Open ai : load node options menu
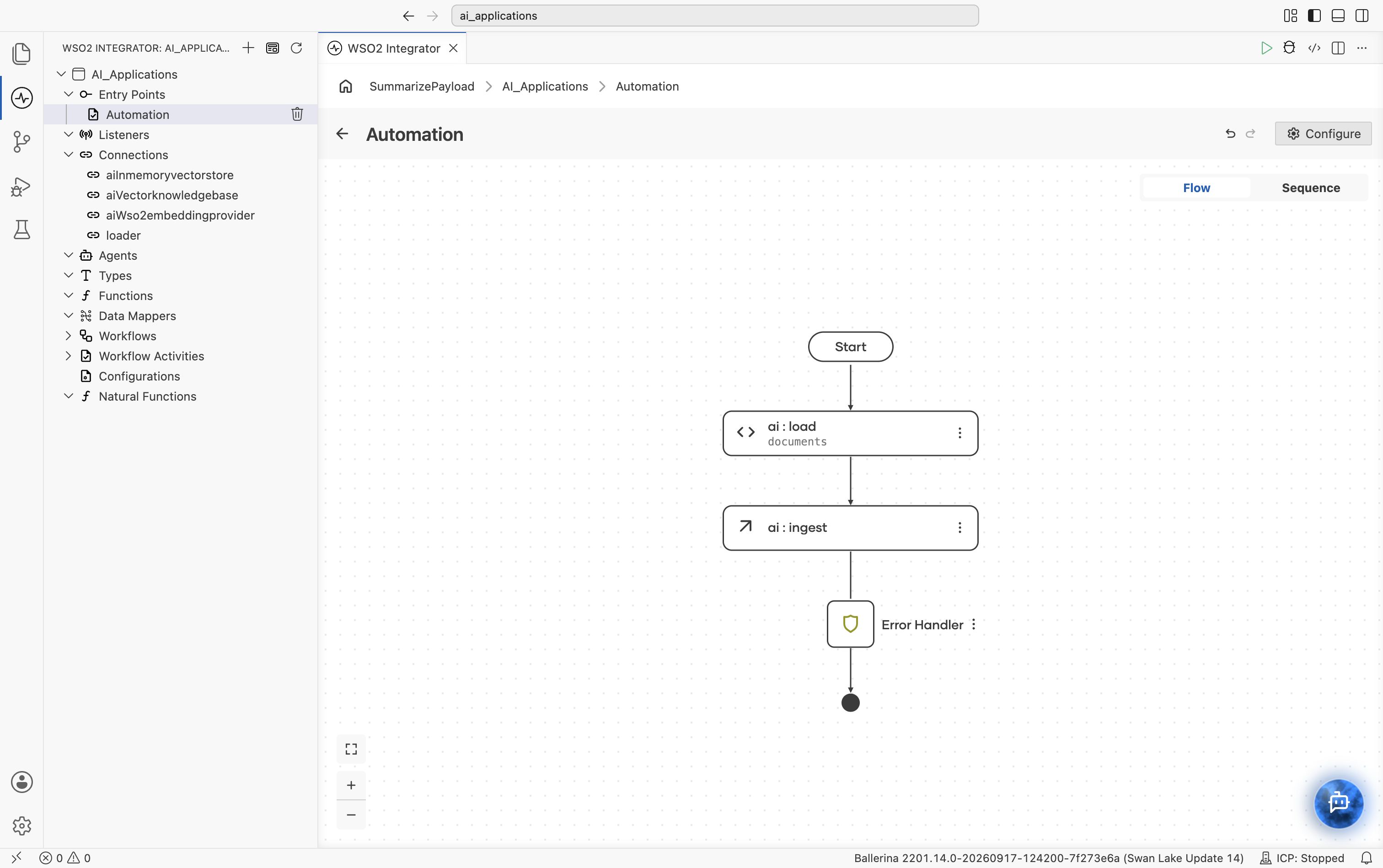 point(960,433)
